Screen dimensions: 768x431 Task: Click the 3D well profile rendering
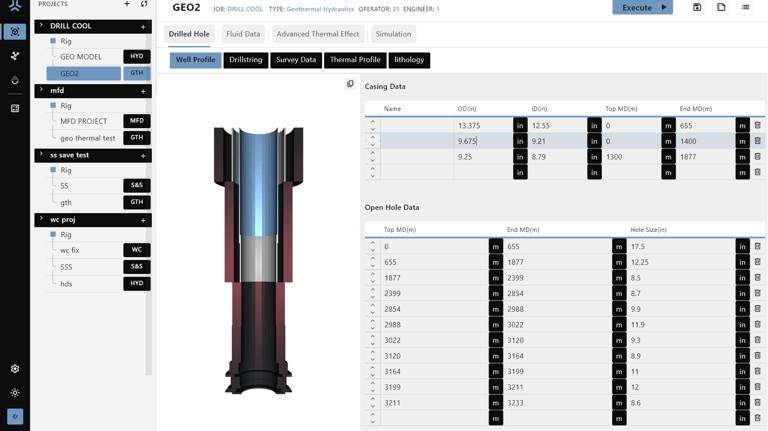pos(258,260)
